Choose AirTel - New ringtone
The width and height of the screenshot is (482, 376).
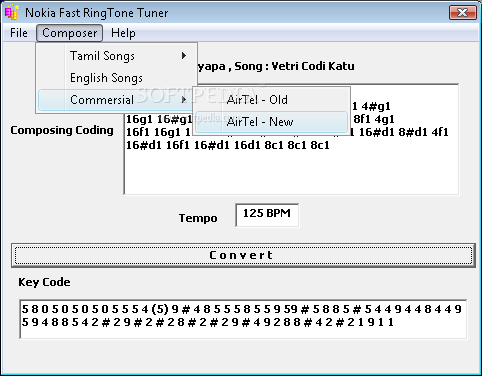point(271,122)
